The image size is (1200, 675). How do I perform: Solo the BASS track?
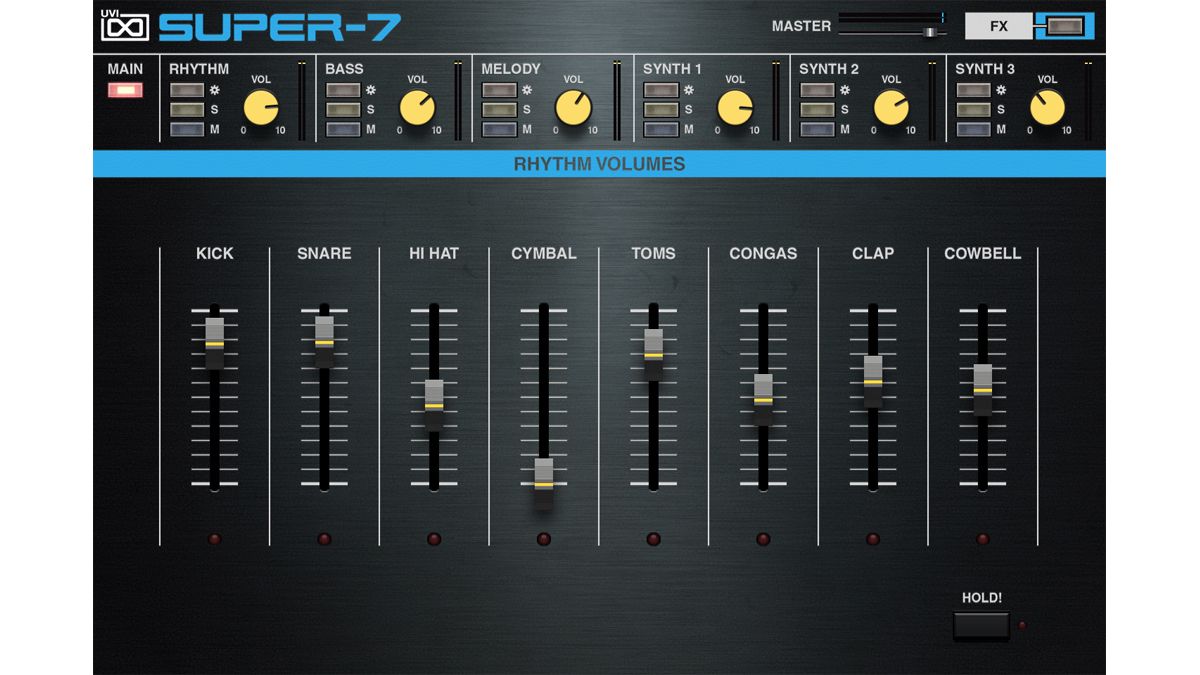pos(343,110)
